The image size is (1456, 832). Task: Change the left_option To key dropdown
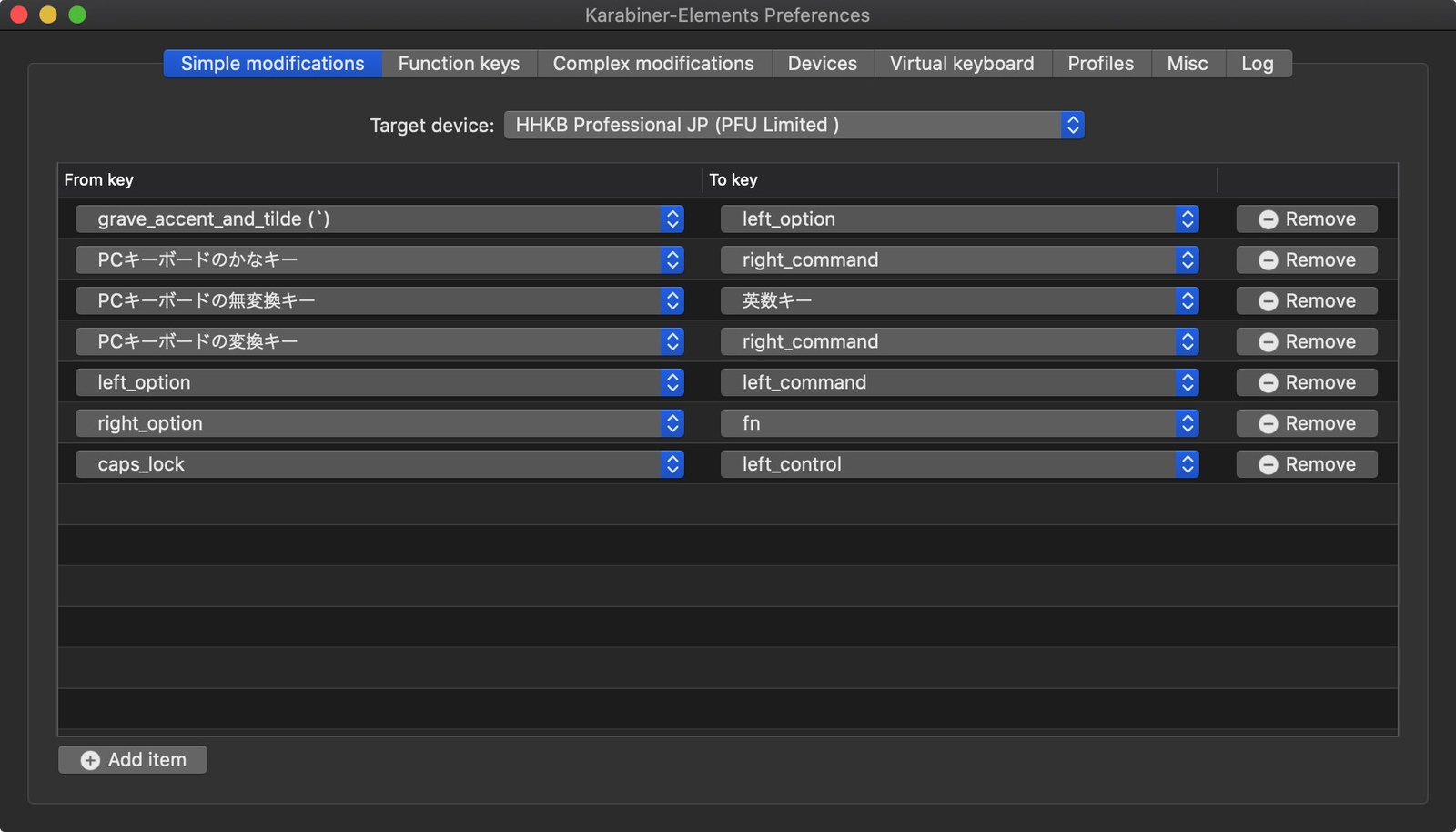point(959,218)
